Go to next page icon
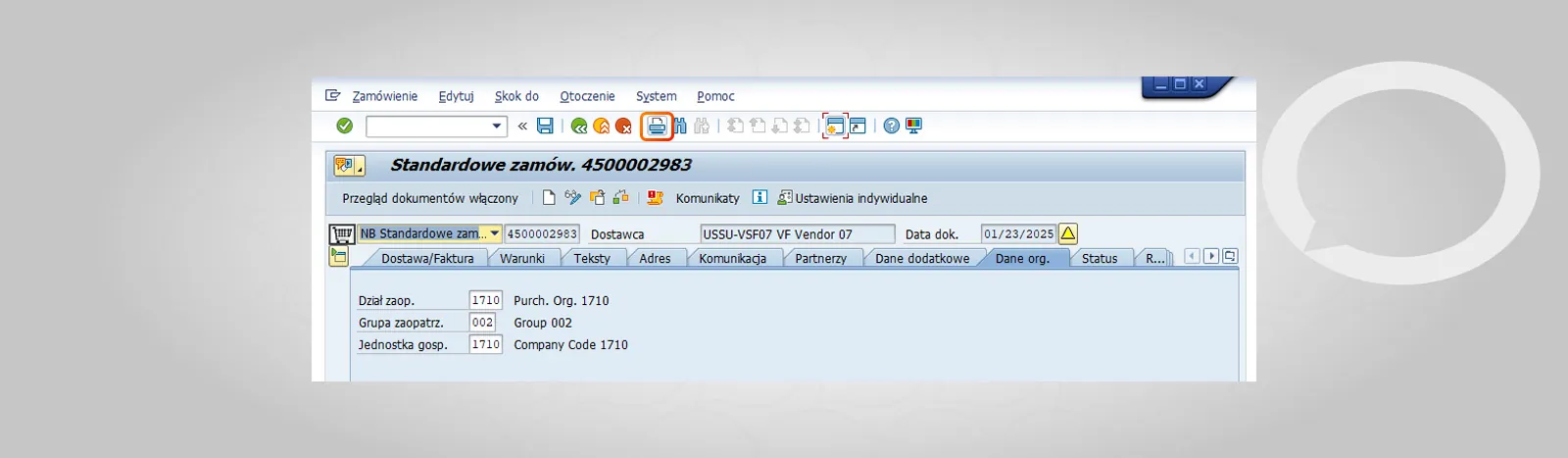 tap(779, 126)
